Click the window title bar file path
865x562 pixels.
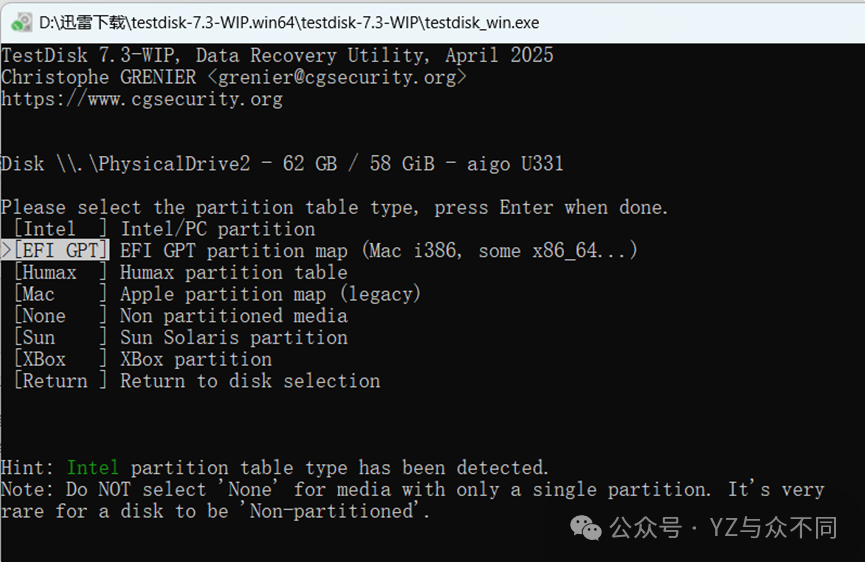289,22
